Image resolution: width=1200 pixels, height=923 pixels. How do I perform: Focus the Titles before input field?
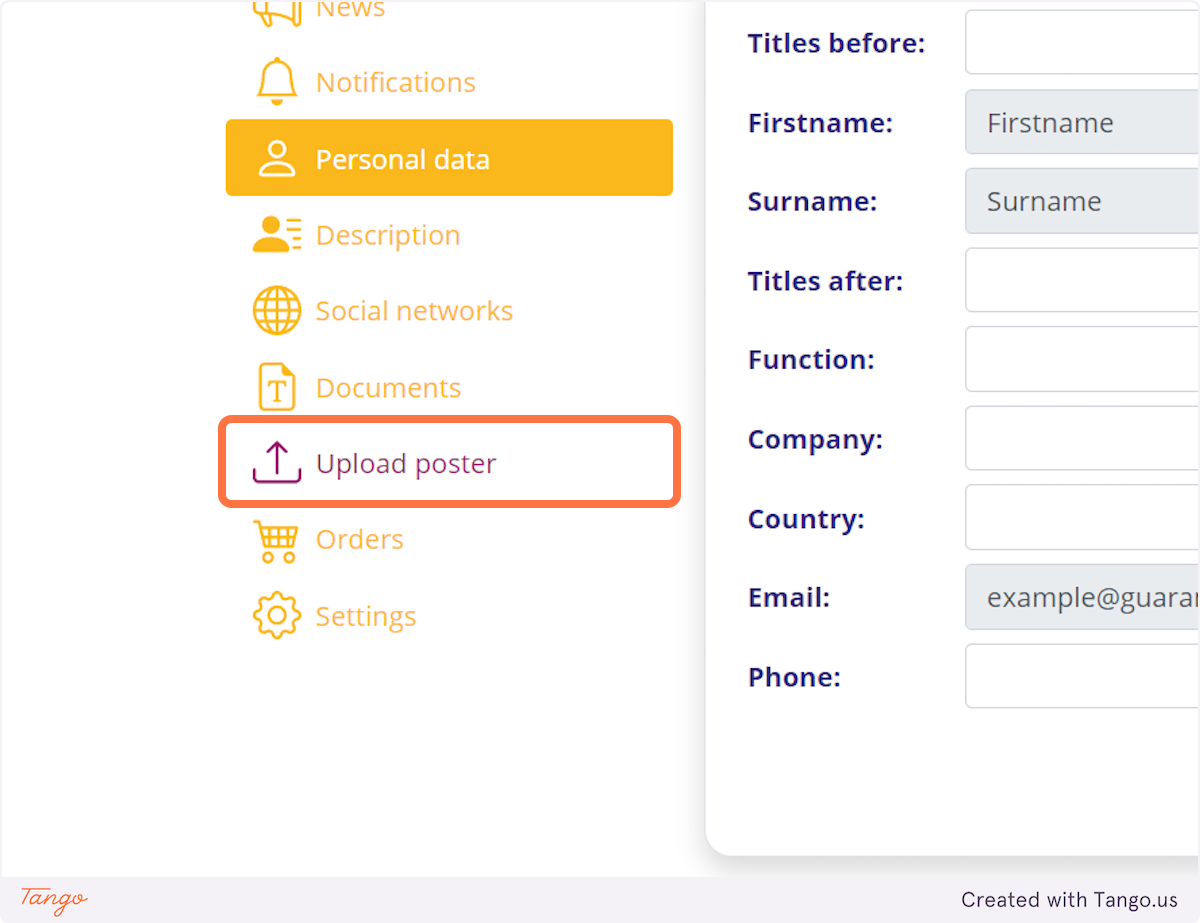[1082, 43]
